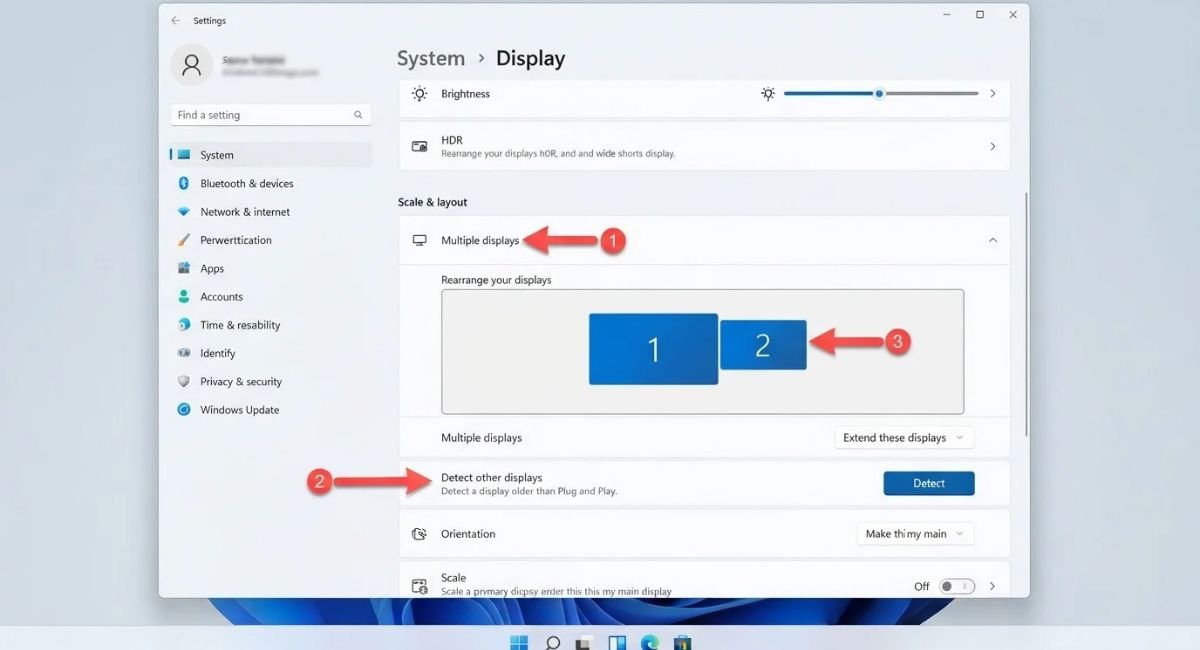Image resolution: width=1200 pixels, height=650 pixels.
Task: Launch Microsoft Edge from taskbar
Action: pos(650,642)
